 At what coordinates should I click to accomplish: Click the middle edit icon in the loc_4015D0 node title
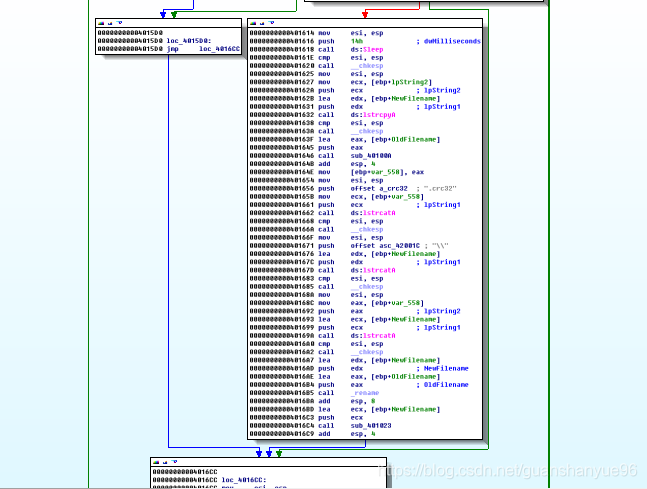110,23
